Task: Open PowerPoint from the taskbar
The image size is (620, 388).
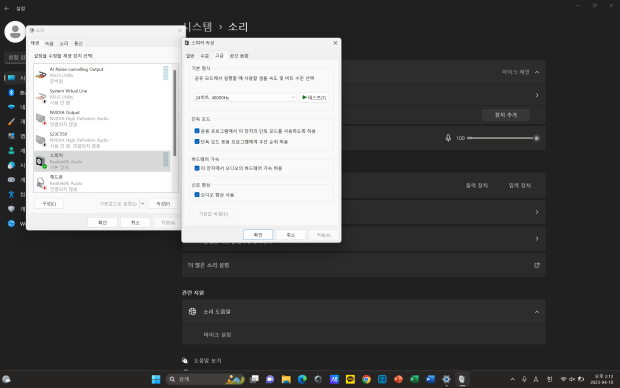Action: [398, 379]
